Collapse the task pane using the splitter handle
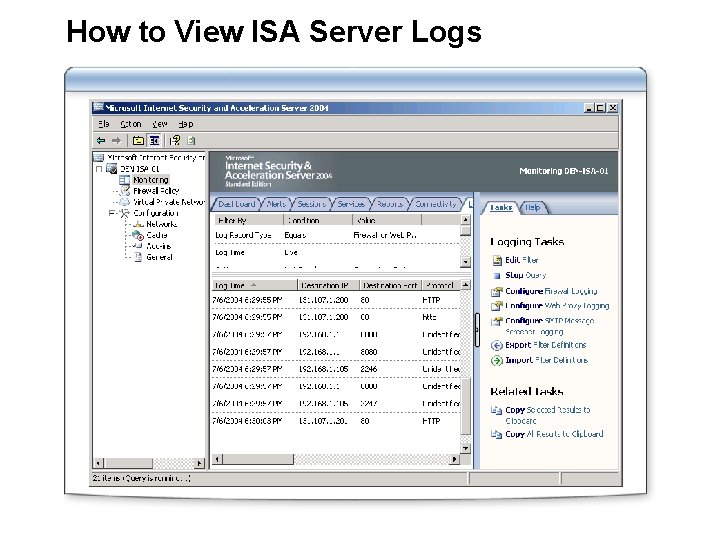This screenshot has width=720, height=540. click(477, 331)
